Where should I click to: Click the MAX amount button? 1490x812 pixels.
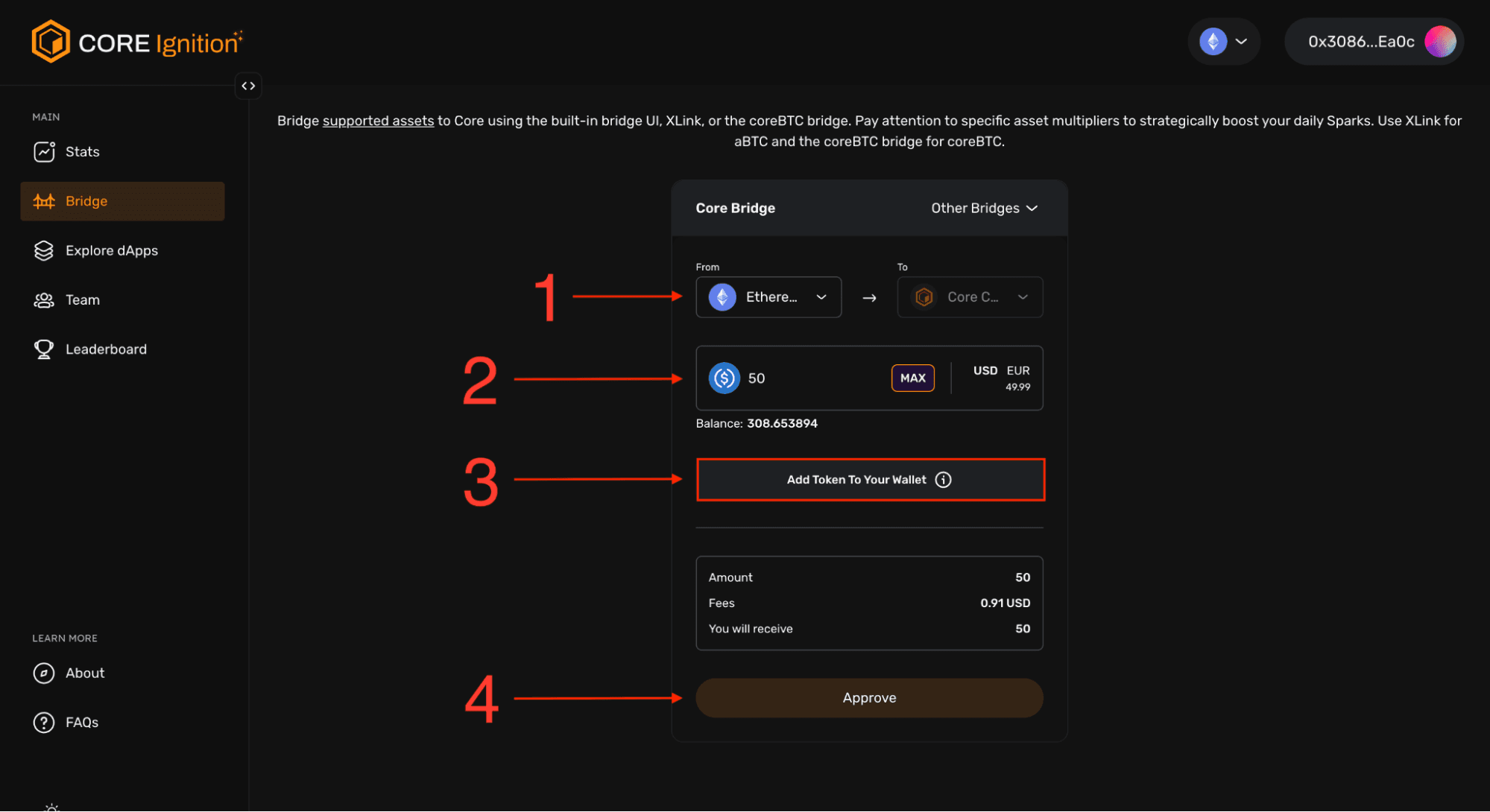click(912, 378)
